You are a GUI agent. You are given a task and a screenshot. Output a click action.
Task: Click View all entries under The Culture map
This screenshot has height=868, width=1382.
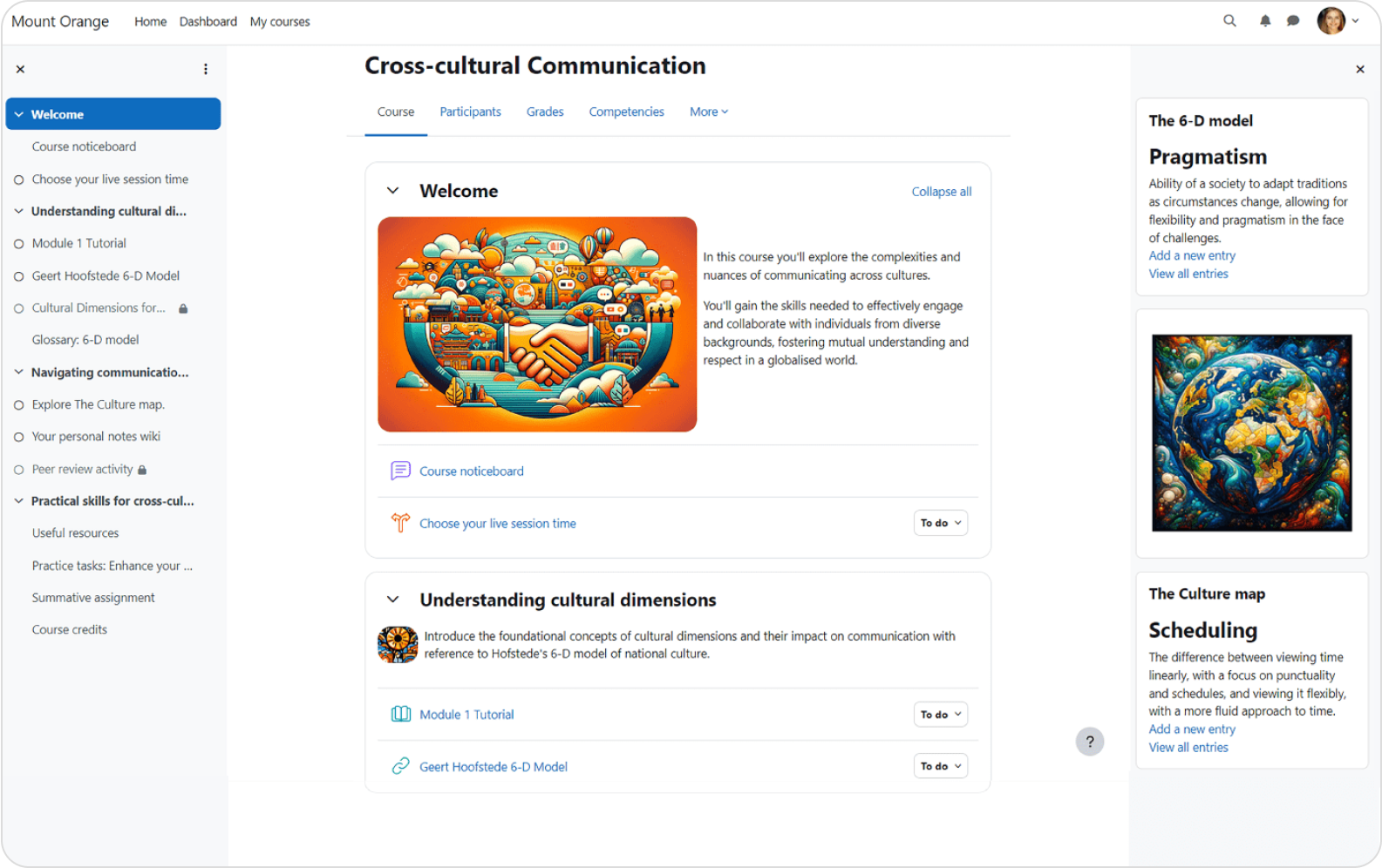click(x=1188, y=748)
